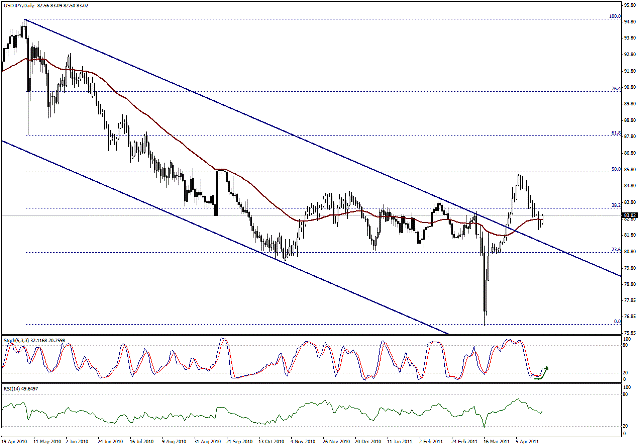The image size is (640, 445).
Task: Click the bottom of the long March spike candle
Action: click(485, 322)
